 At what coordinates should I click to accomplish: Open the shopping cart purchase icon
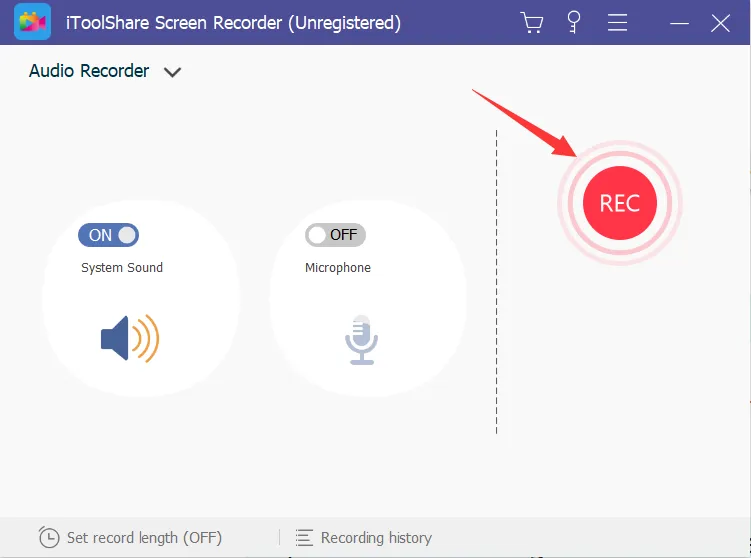532,23
